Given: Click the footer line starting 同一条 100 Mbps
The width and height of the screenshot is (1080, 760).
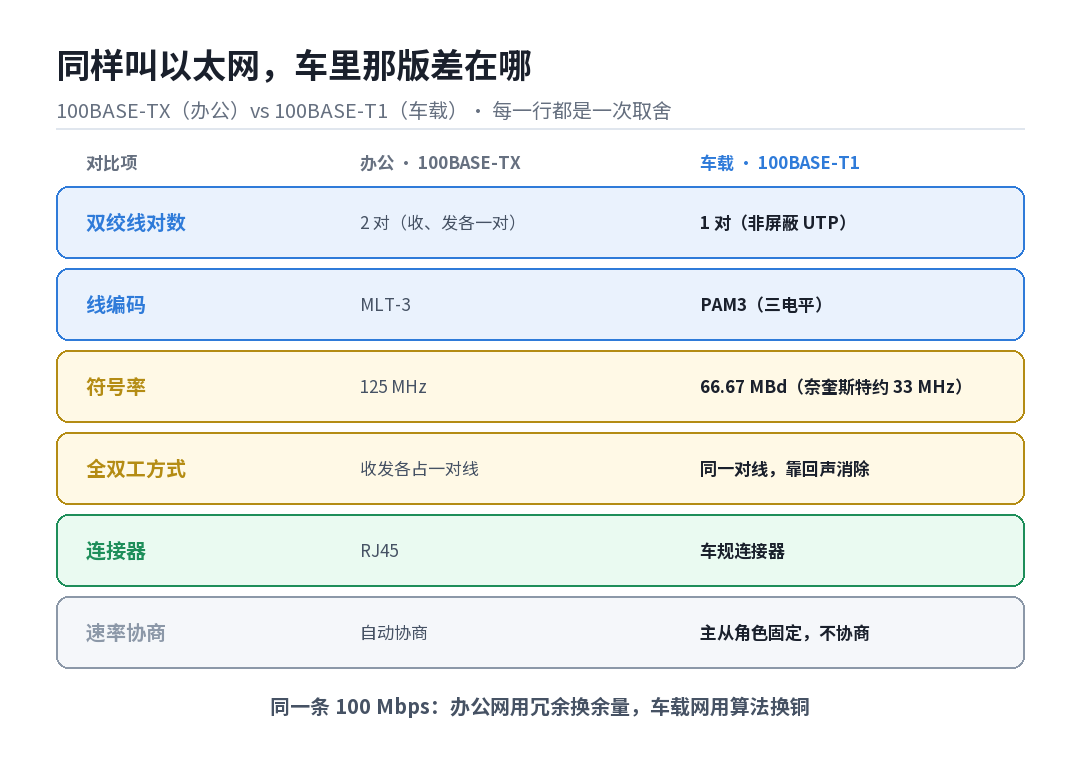Looking at the screenshot, I should point(540,707).
